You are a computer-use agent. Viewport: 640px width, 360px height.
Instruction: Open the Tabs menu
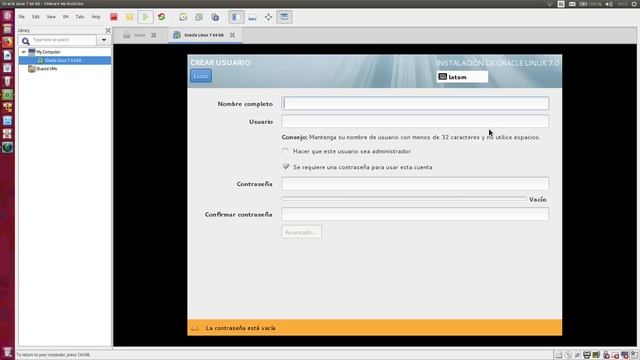tap(80, 17)
